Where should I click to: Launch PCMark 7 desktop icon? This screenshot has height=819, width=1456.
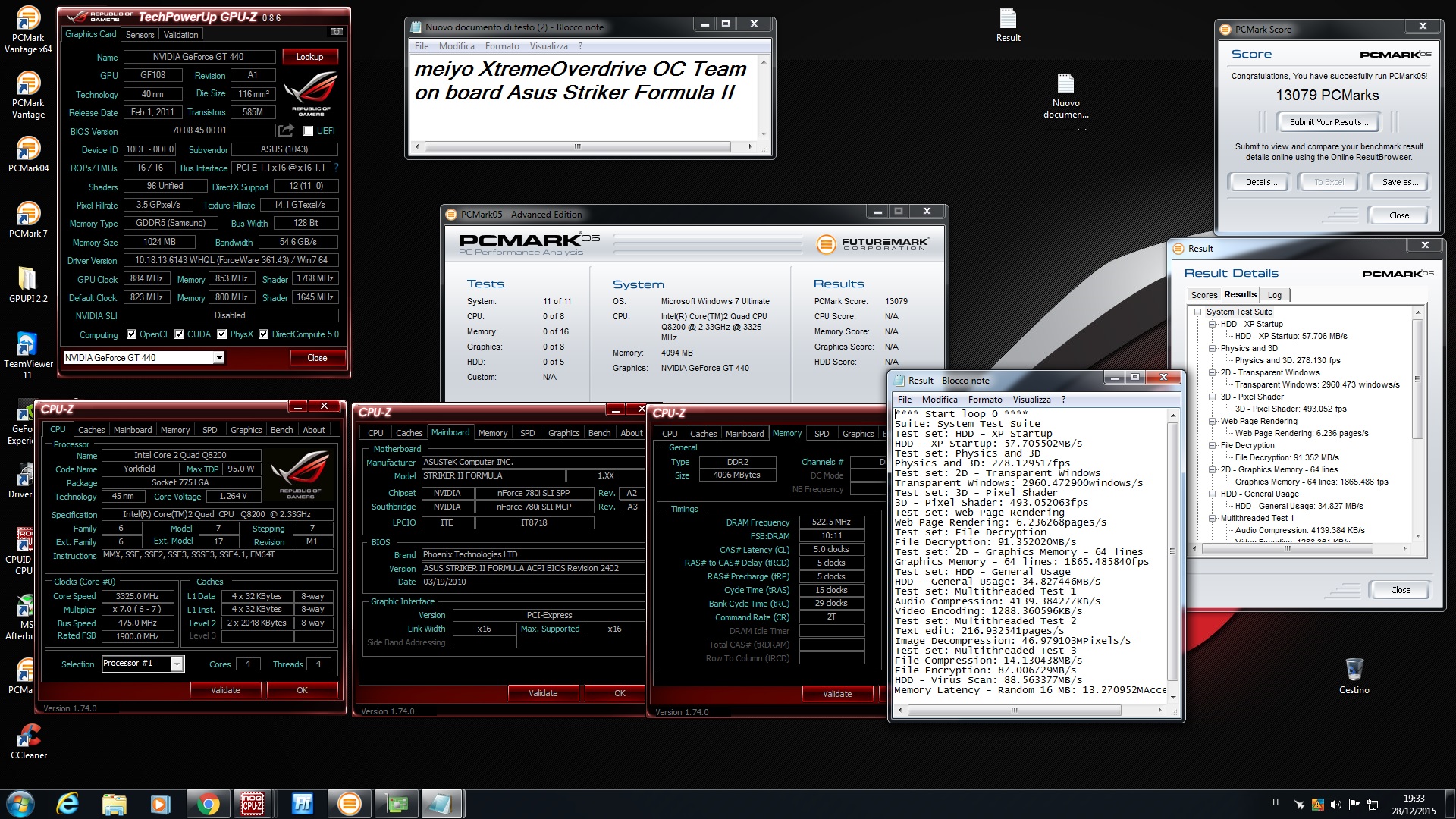(28, 220)
